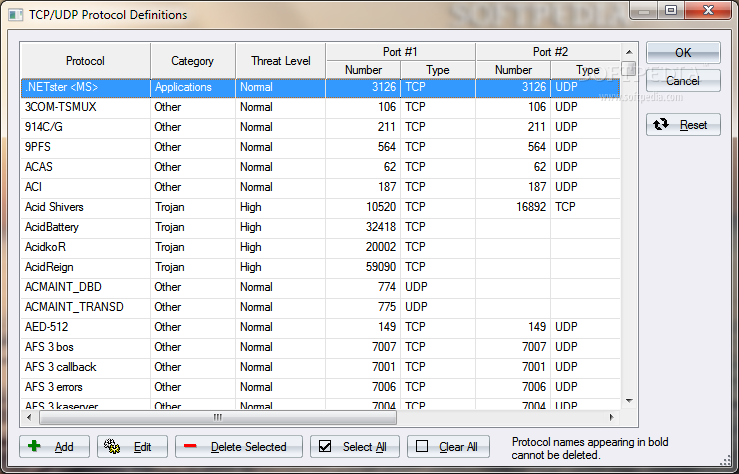739x474 pixels.
Task: Select the AcidBattery trojan row
Action: tap(320, 227)
